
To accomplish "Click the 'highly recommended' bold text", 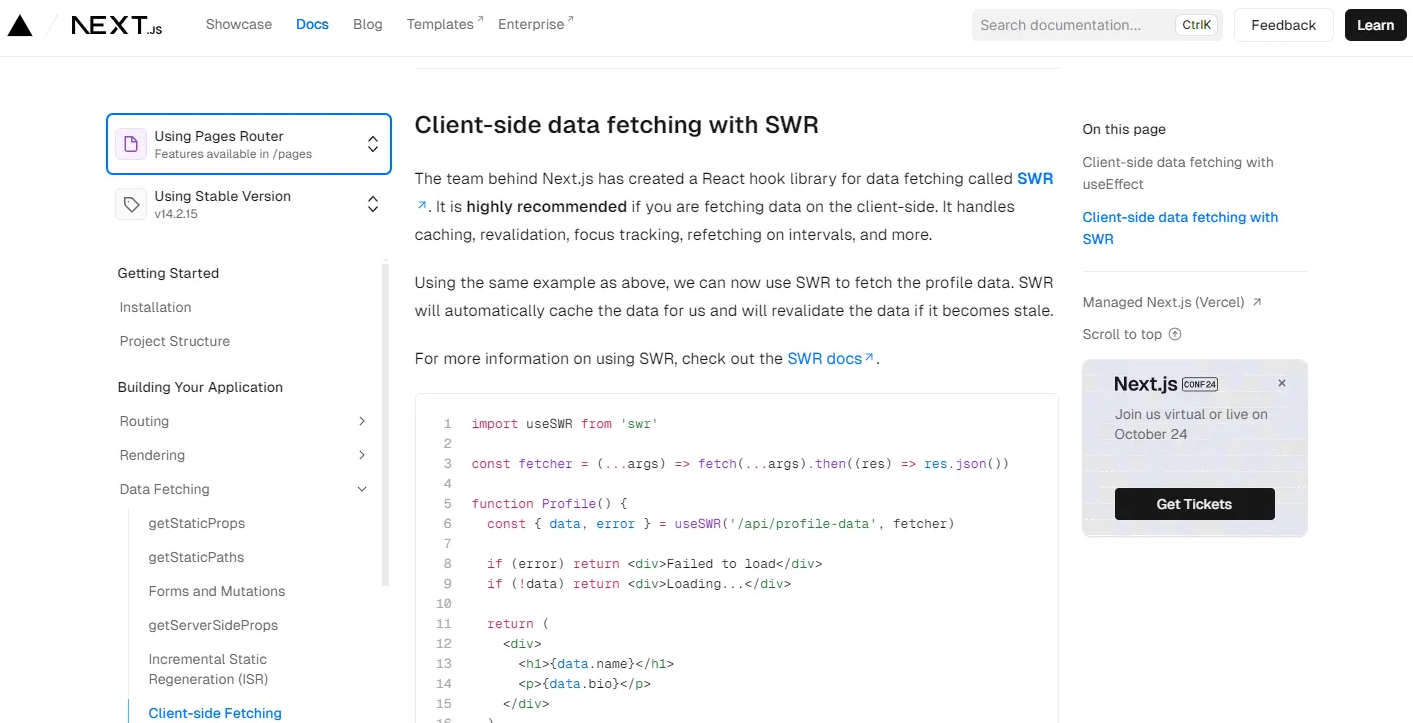I will [x=546, y=207].
